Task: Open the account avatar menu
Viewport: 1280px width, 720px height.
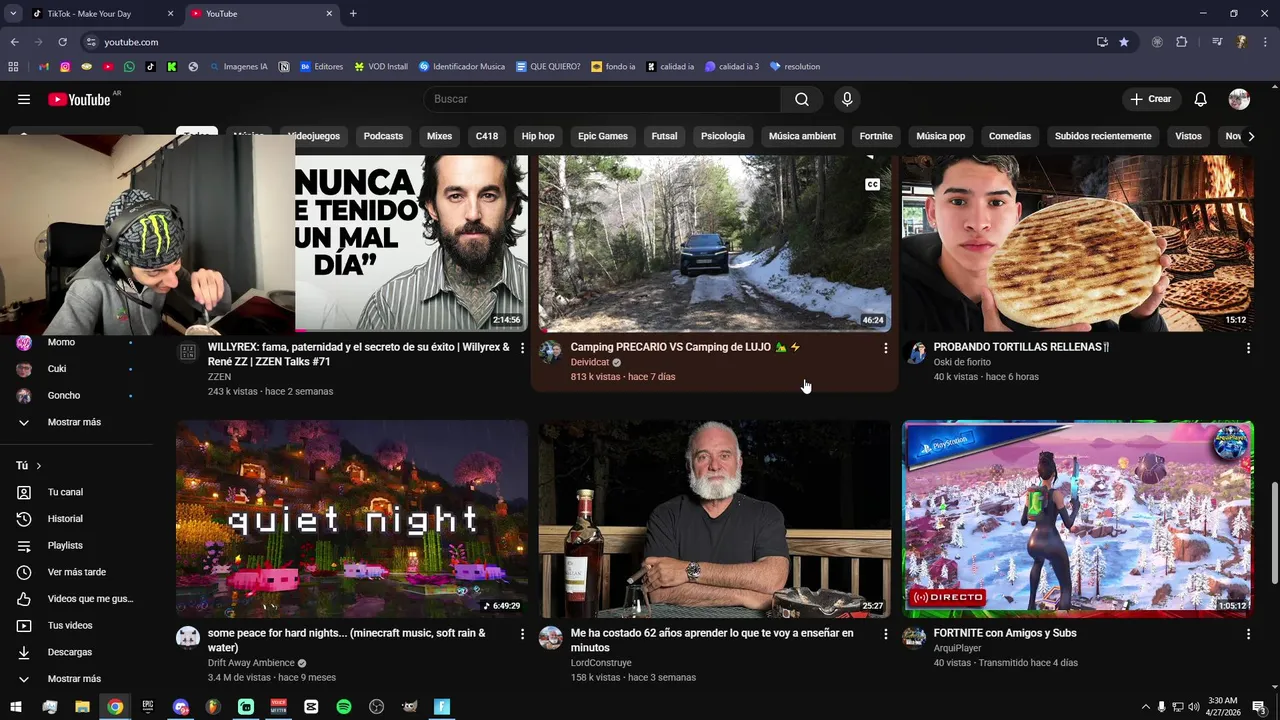Action: [x=1239, y=99]
